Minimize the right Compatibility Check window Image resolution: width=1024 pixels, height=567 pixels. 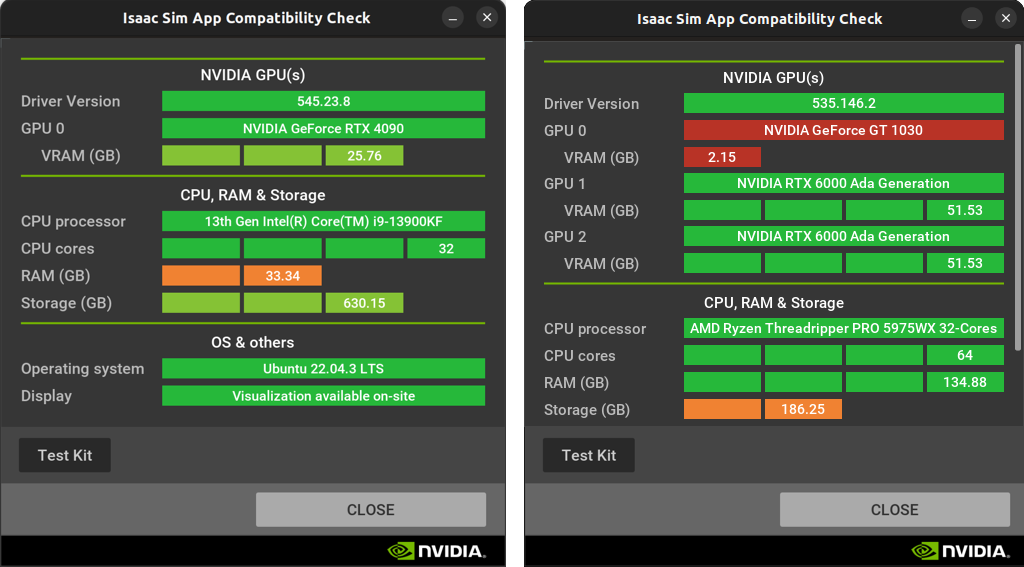[x=973, y=19]
